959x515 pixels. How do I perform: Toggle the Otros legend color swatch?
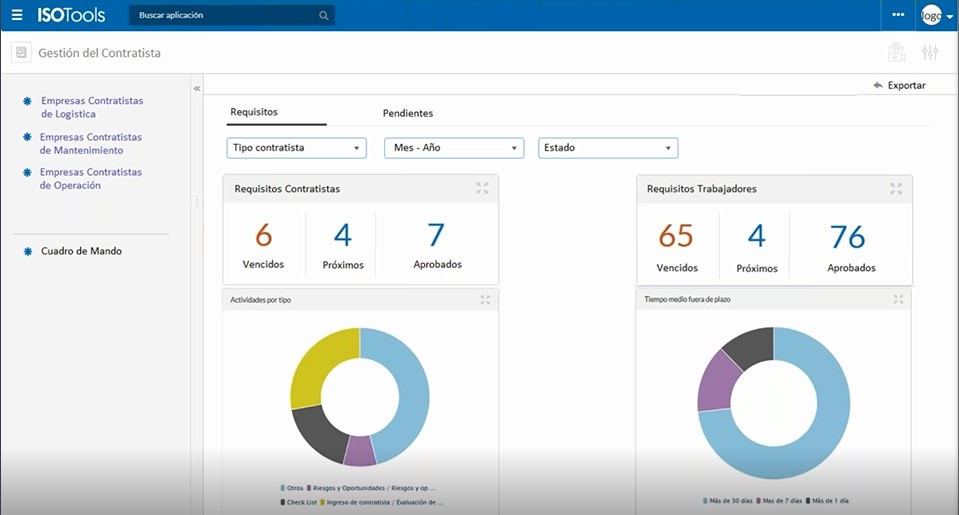[283, 488]
